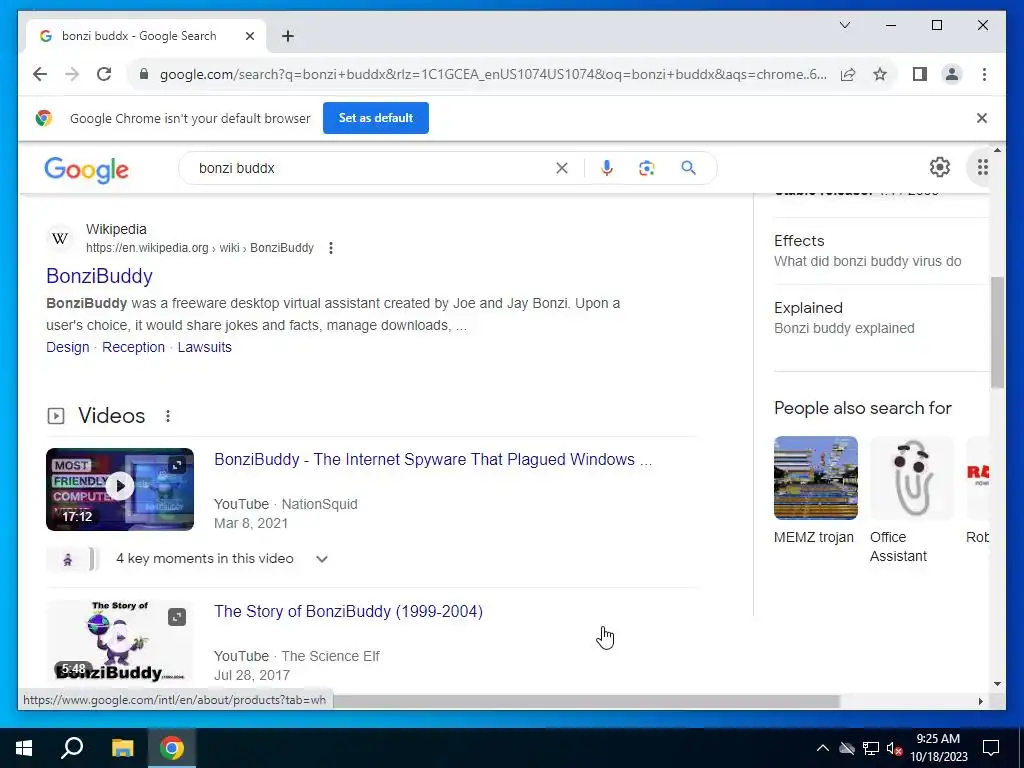Open Wikipedia result's three-dot options

click(331, 248)
